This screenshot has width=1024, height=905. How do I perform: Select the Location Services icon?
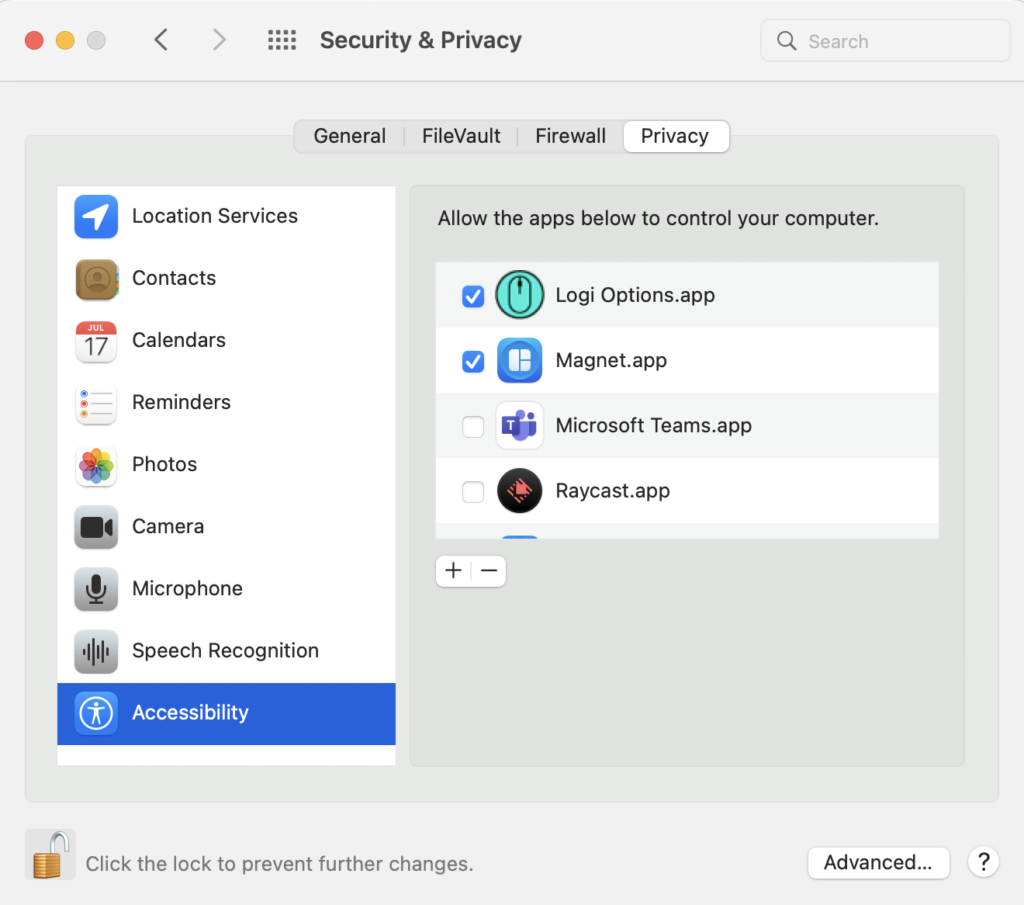(x=95, y=216)
